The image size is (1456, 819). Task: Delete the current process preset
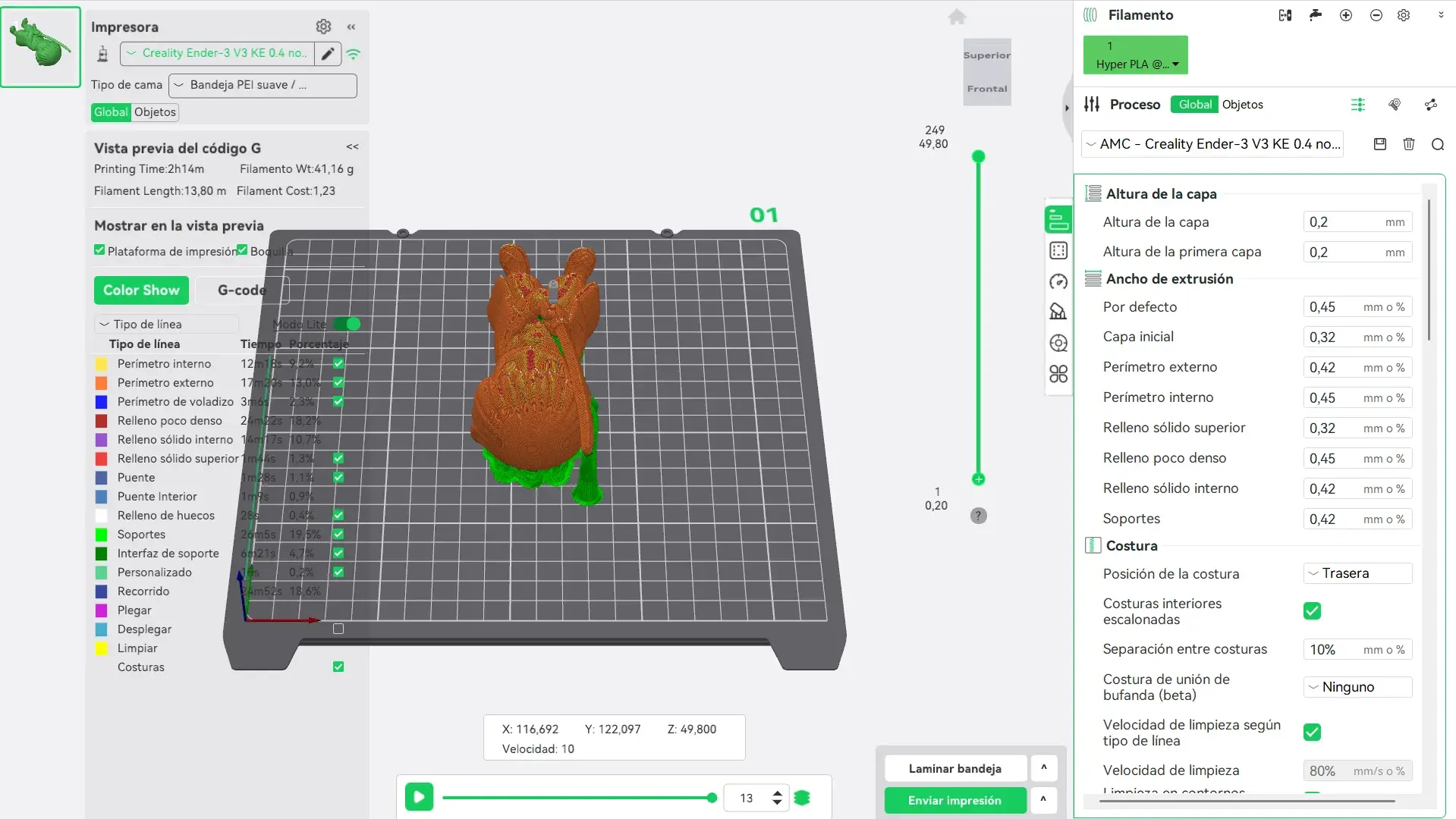1409,144
